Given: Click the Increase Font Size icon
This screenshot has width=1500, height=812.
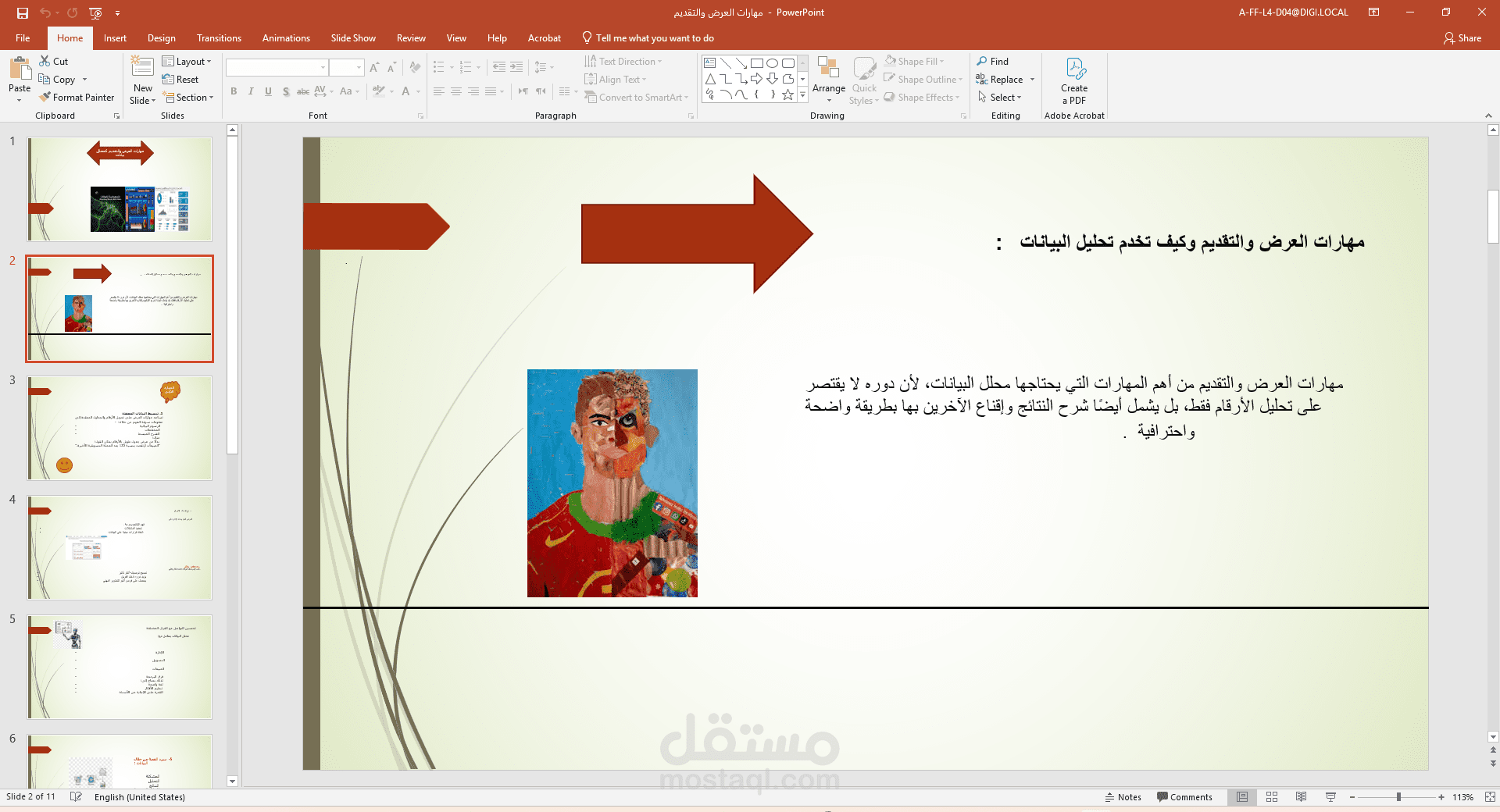Looking at the screenshot, I should click(x=375, y=68).
